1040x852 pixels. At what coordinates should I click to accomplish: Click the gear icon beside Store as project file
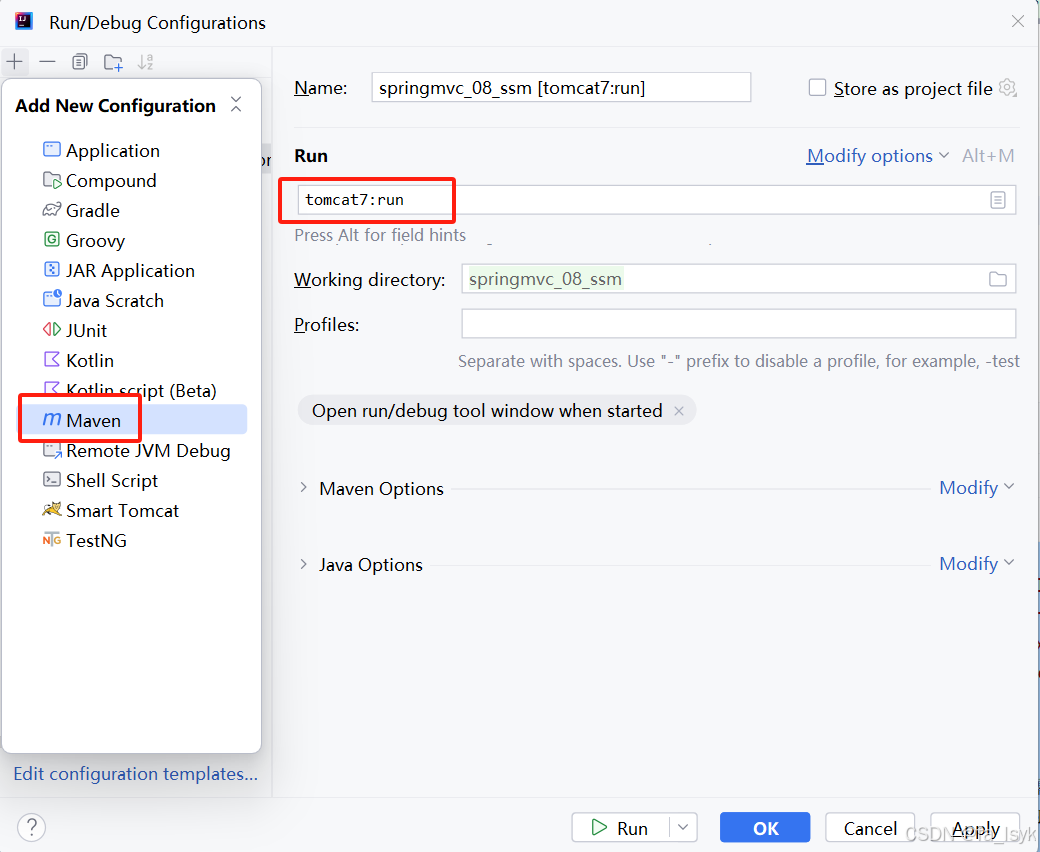(1008, 88)
